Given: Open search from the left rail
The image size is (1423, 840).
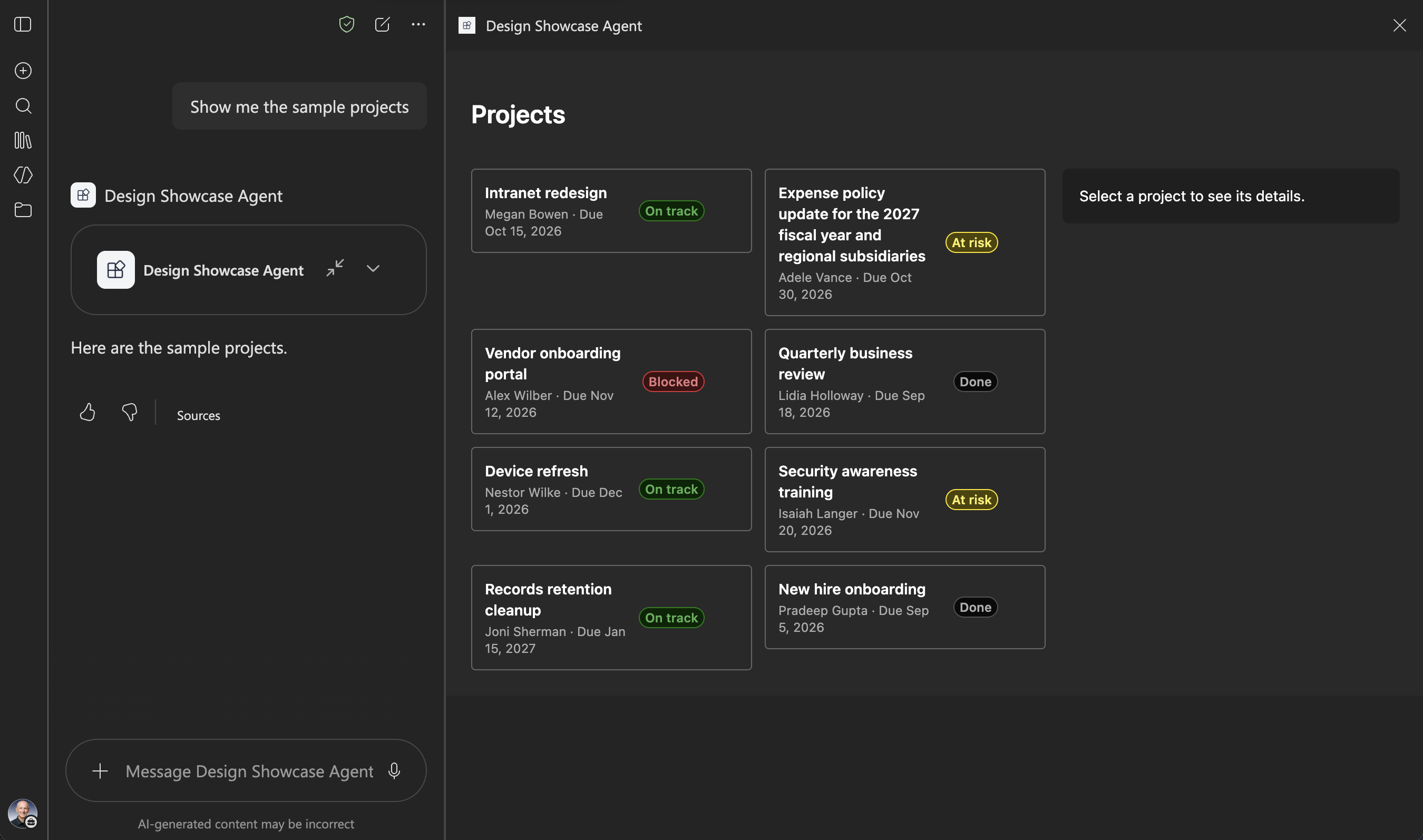Looking at the screenshot, I should coord(23,106).
